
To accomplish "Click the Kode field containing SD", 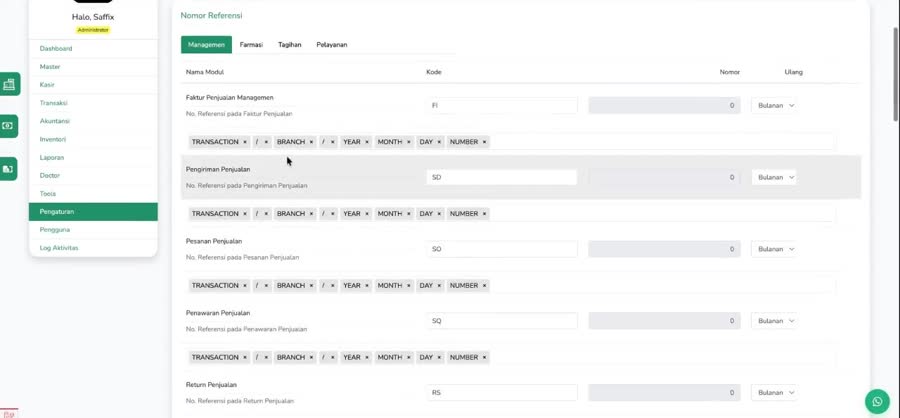I will click(502, 177).
